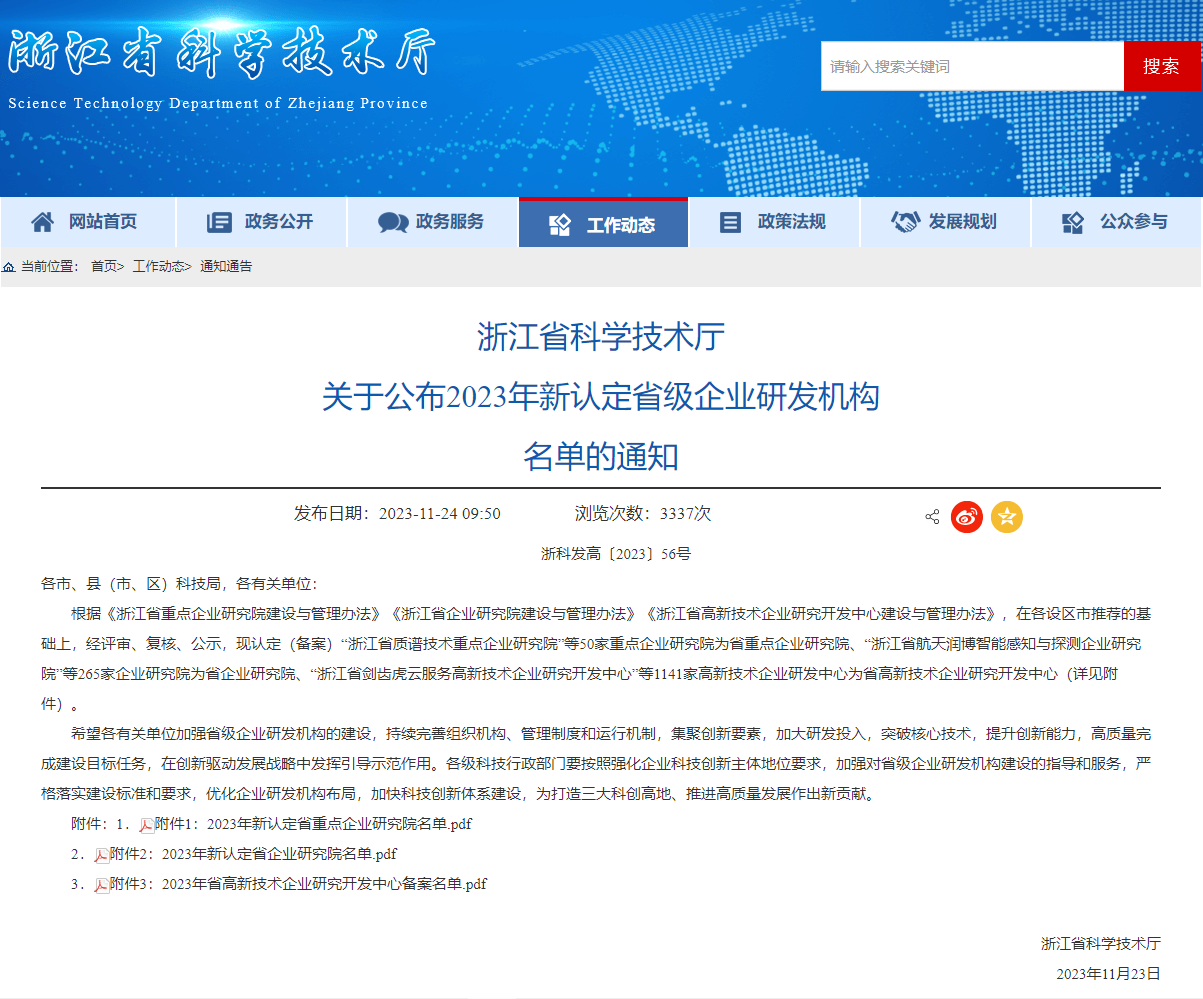Click the search keyword input field

coord(972,67)
